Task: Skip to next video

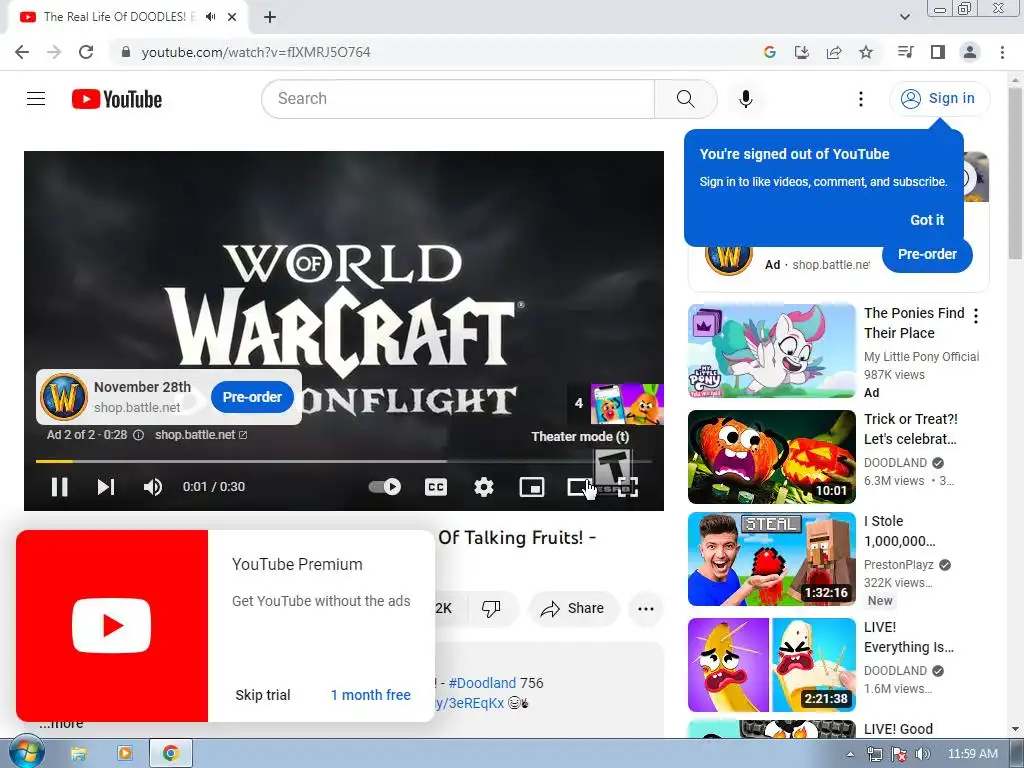Action: pos(106,487)
